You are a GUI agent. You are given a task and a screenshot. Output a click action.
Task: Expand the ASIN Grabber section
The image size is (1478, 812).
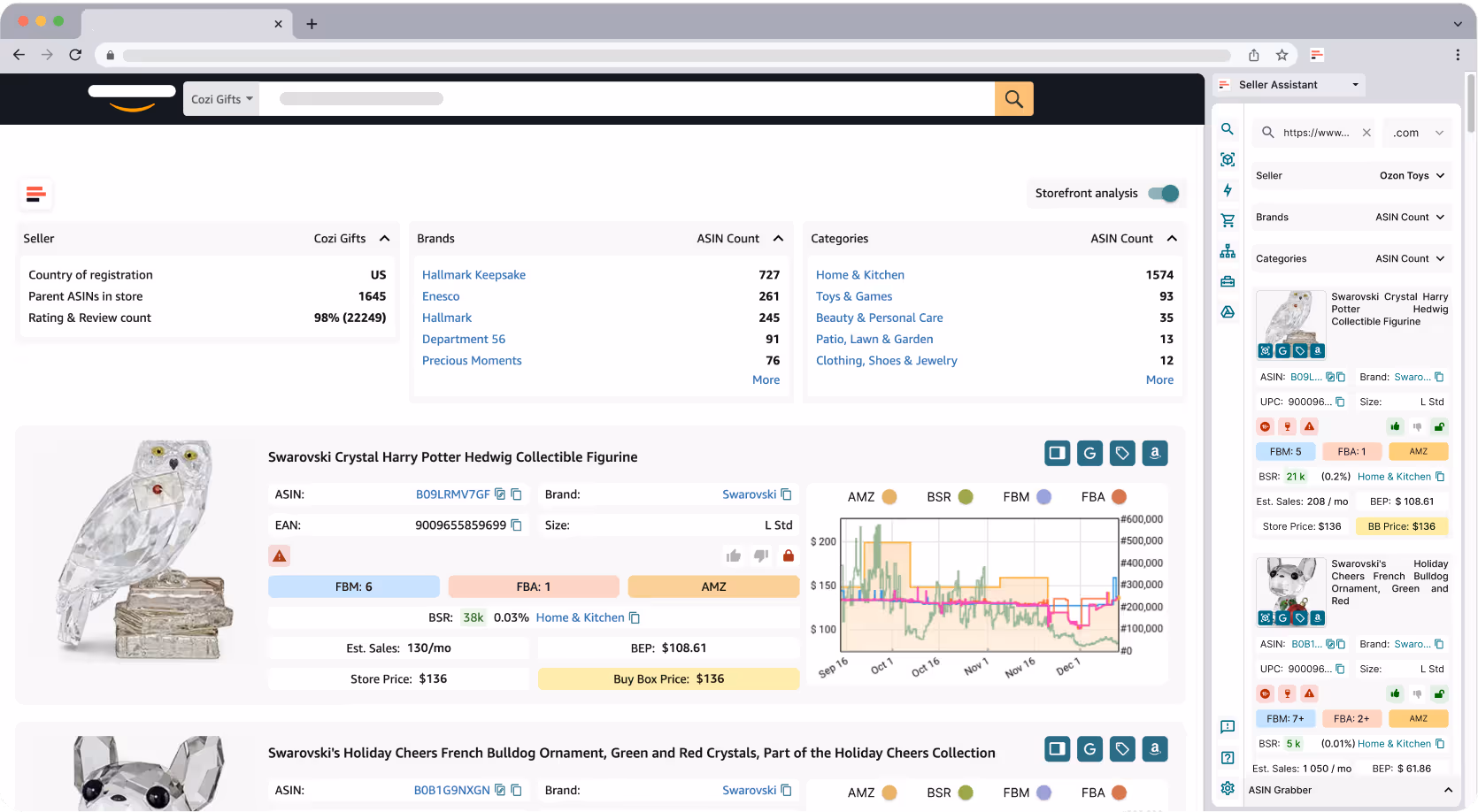click(1448, 790)
